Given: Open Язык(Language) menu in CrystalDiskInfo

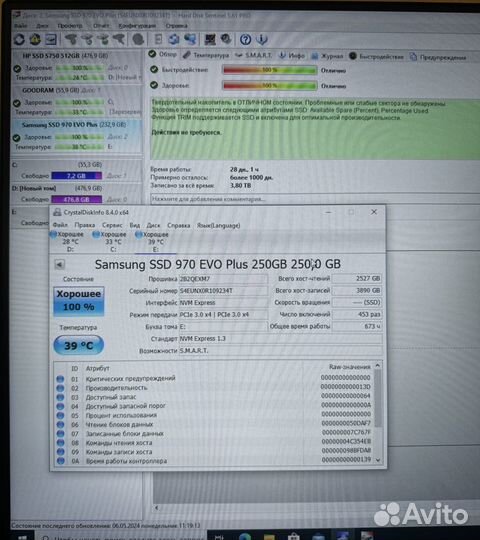Looking at the screenshot, I should [219, 226].
